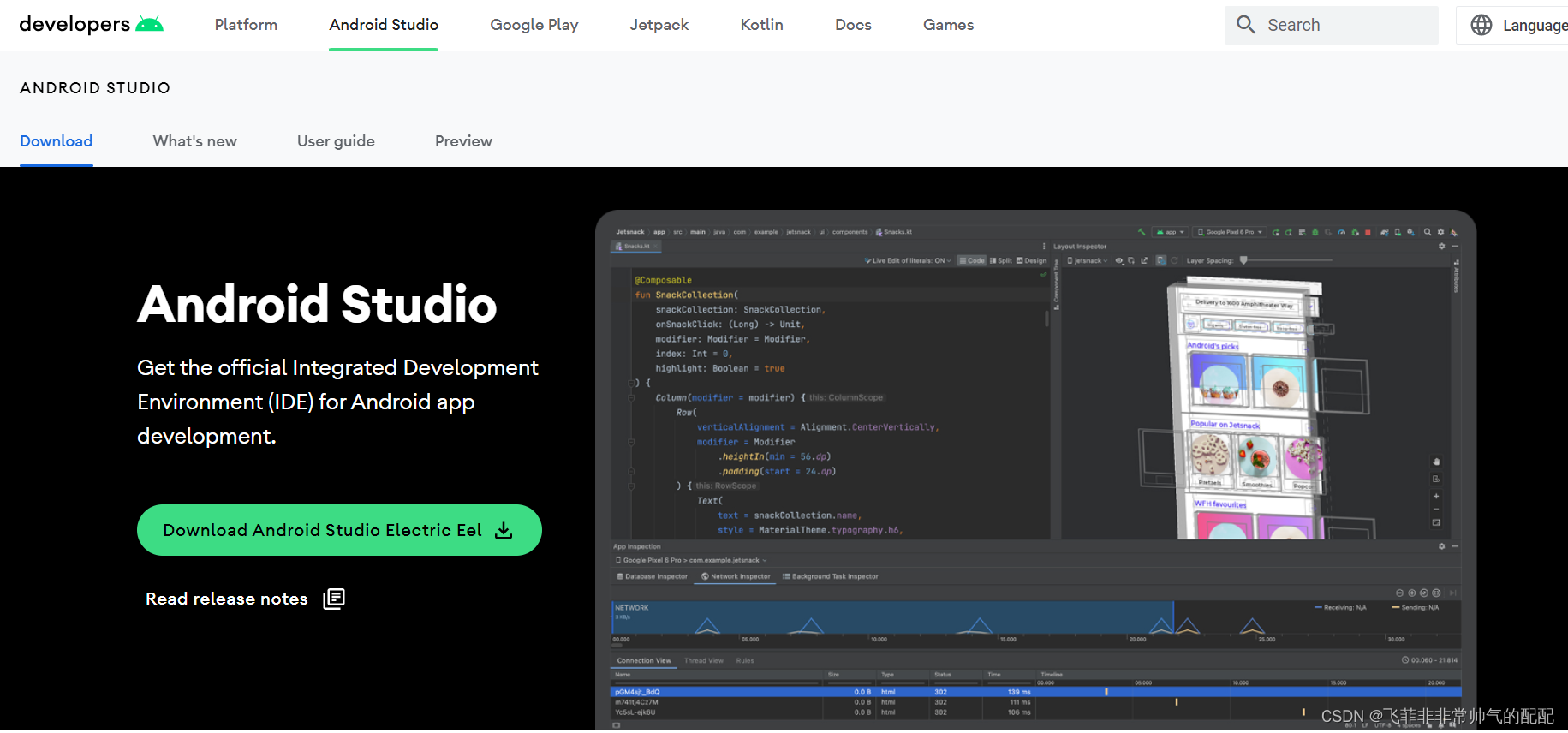Open the Android Studio nav item
The height and width of the screenshot is (733, 1568).
(384, 25)
